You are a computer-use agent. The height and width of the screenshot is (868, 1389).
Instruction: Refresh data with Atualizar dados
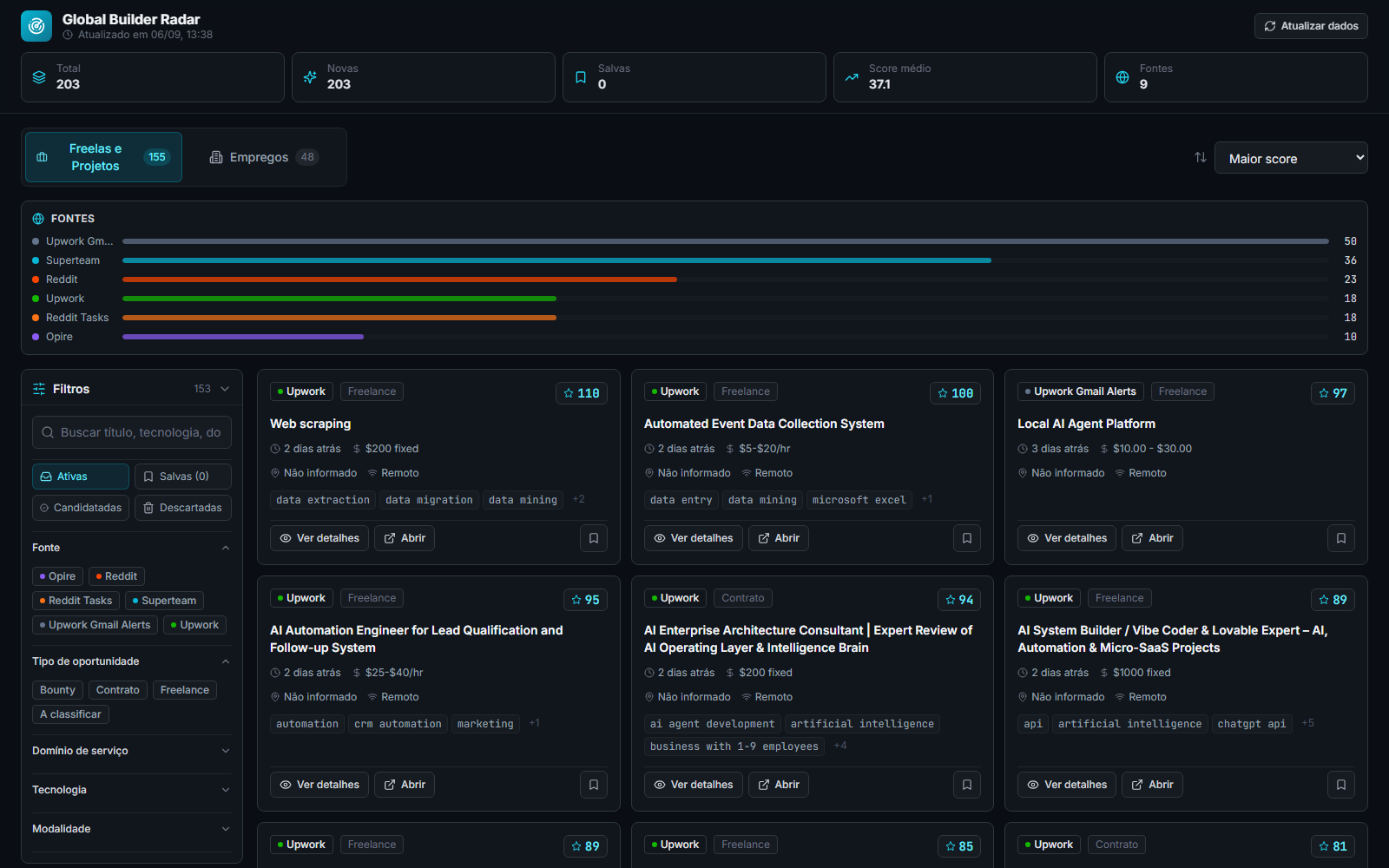point(1311,26)
